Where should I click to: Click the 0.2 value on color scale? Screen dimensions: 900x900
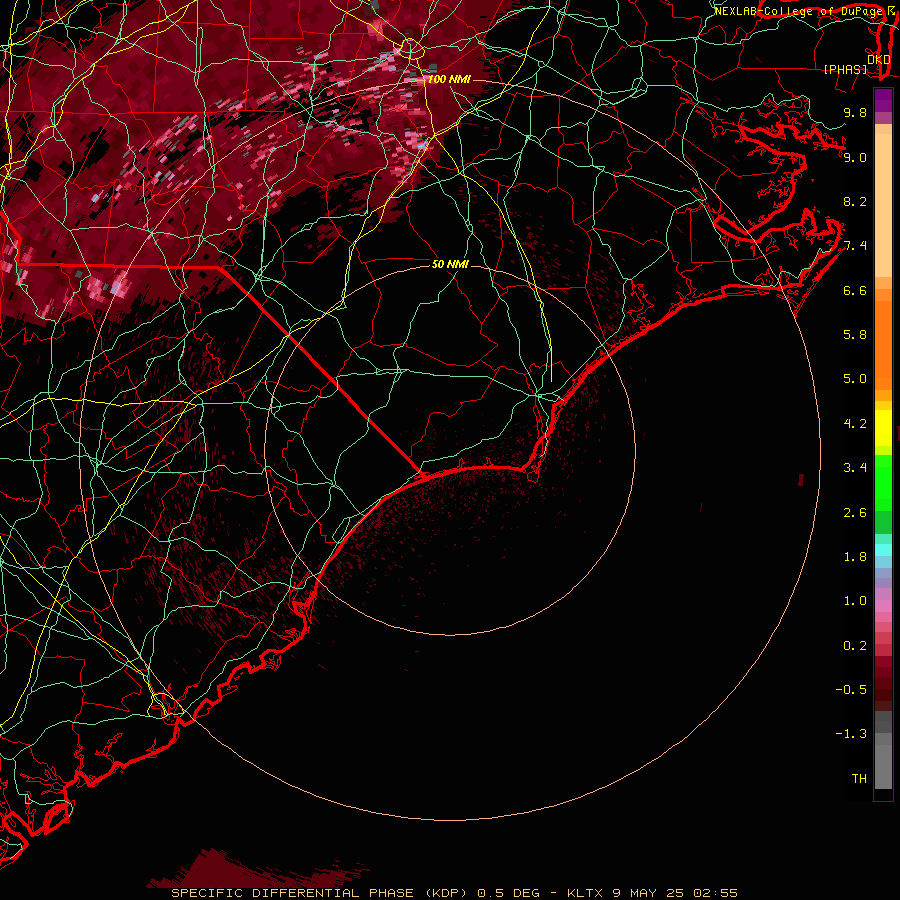(855, 646)
